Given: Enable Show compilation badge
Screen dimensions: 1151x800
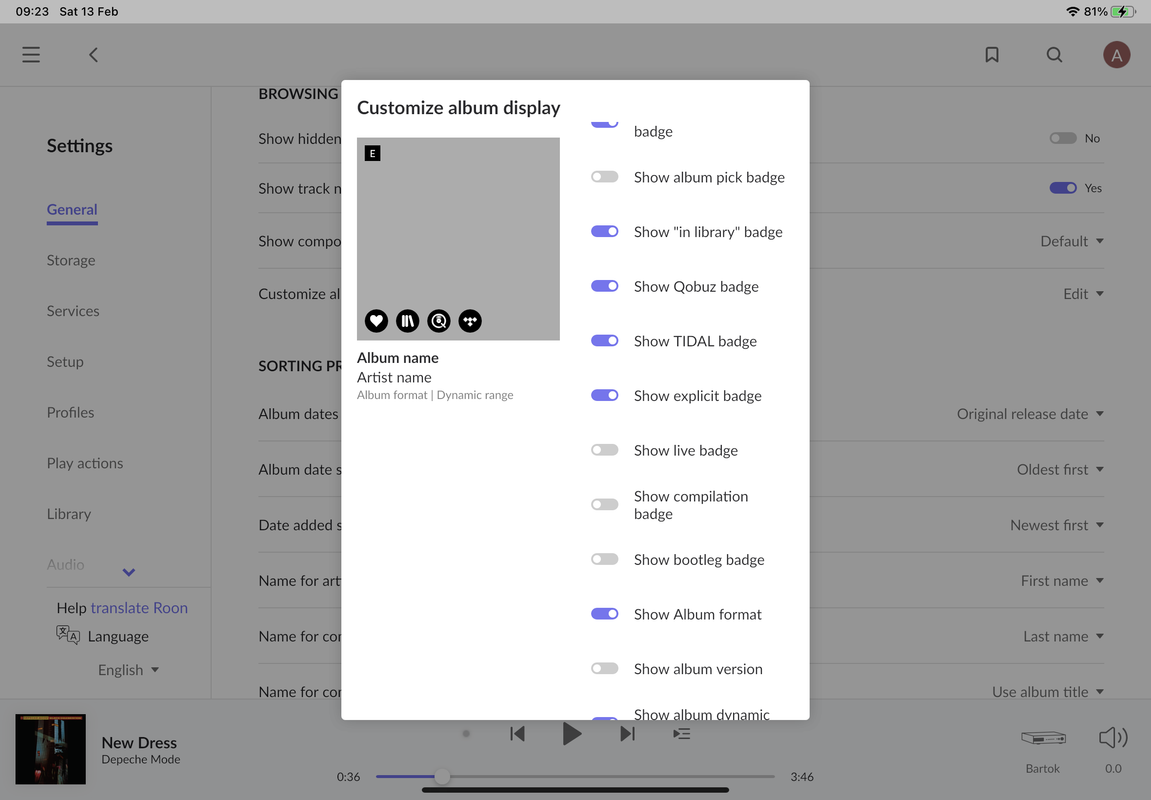Looking at the screenshot, I should [x=605, y=504].
